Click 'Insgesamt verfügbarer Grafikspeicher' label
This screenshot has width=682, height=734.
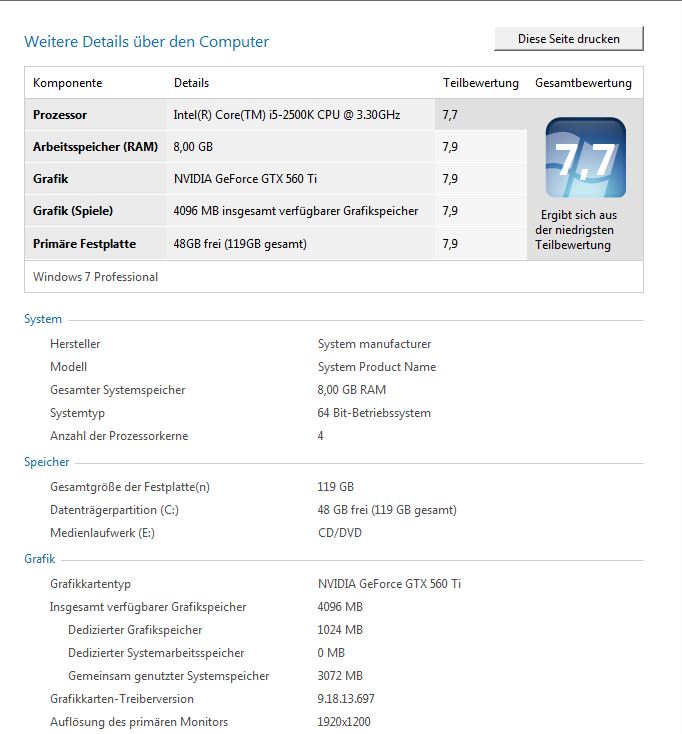click(x=148, y=607)
